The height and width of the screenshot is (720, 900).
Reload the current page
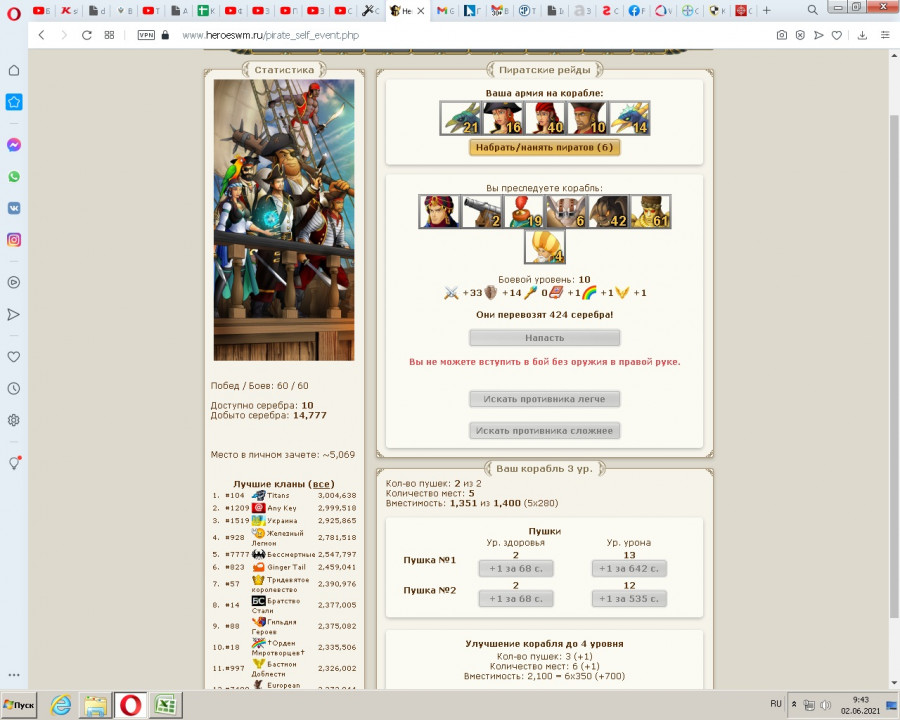pyautogui.click(x=87, y=35)
